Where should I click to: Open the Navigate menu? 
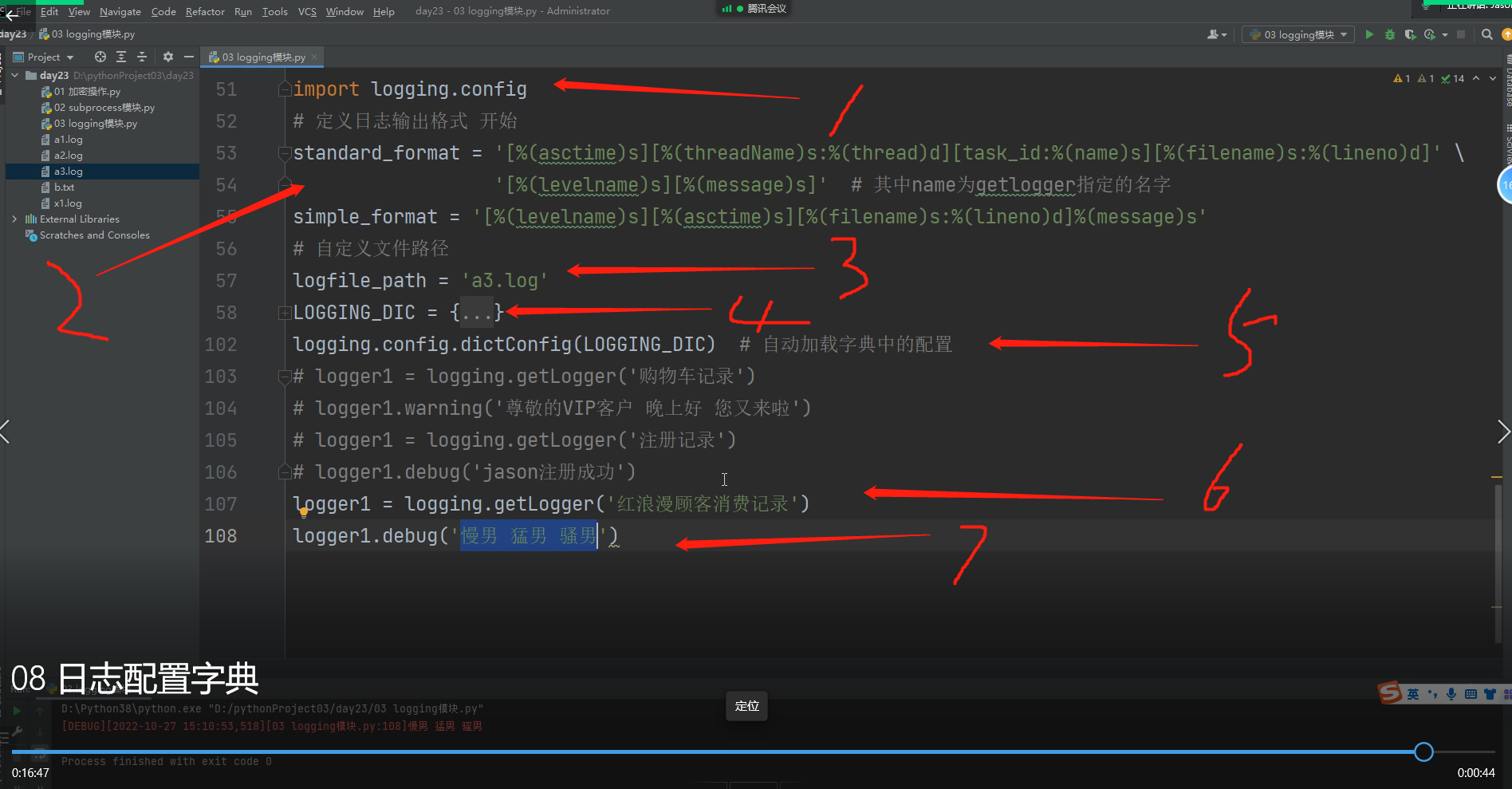pyautogui.click(x=120, y=11)
